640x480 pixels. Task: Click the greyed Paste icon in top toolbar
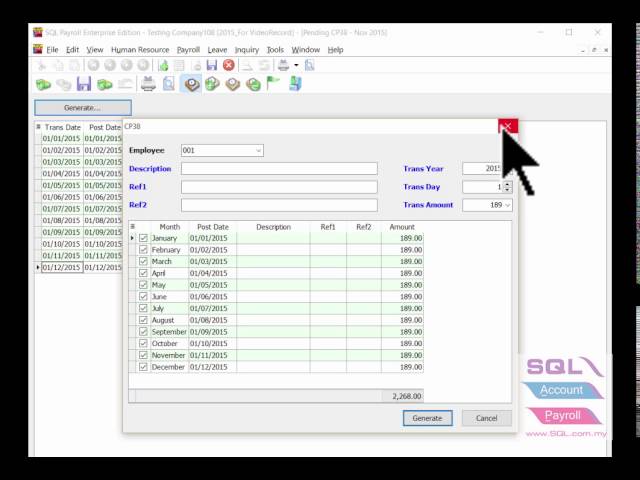click(75, 65)
